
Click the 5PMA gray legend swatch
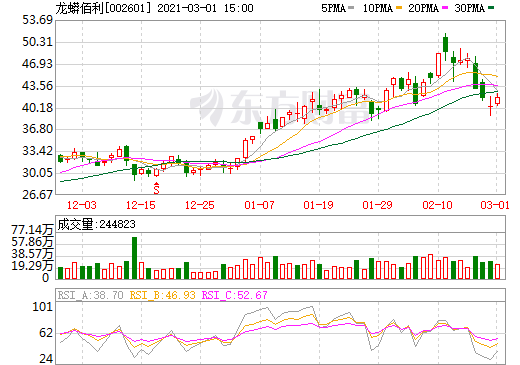[351, 7]
